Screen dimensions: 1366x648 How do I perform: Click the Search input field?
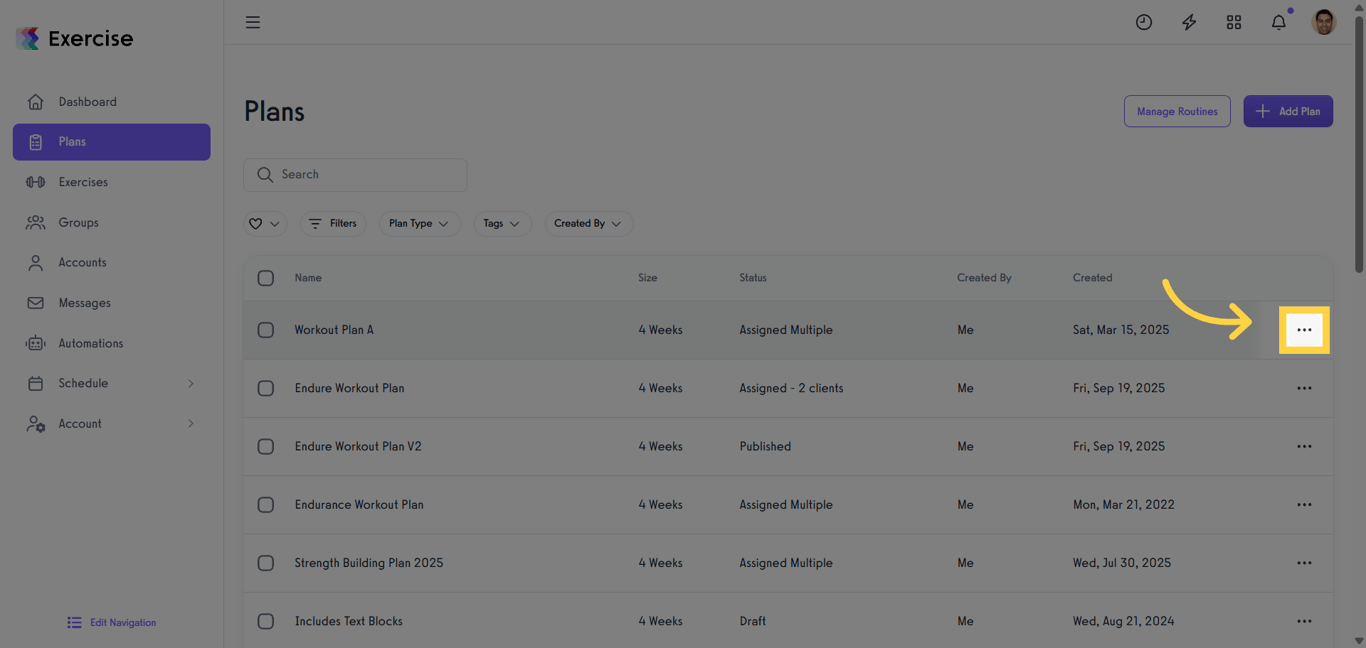click(355, 175)
